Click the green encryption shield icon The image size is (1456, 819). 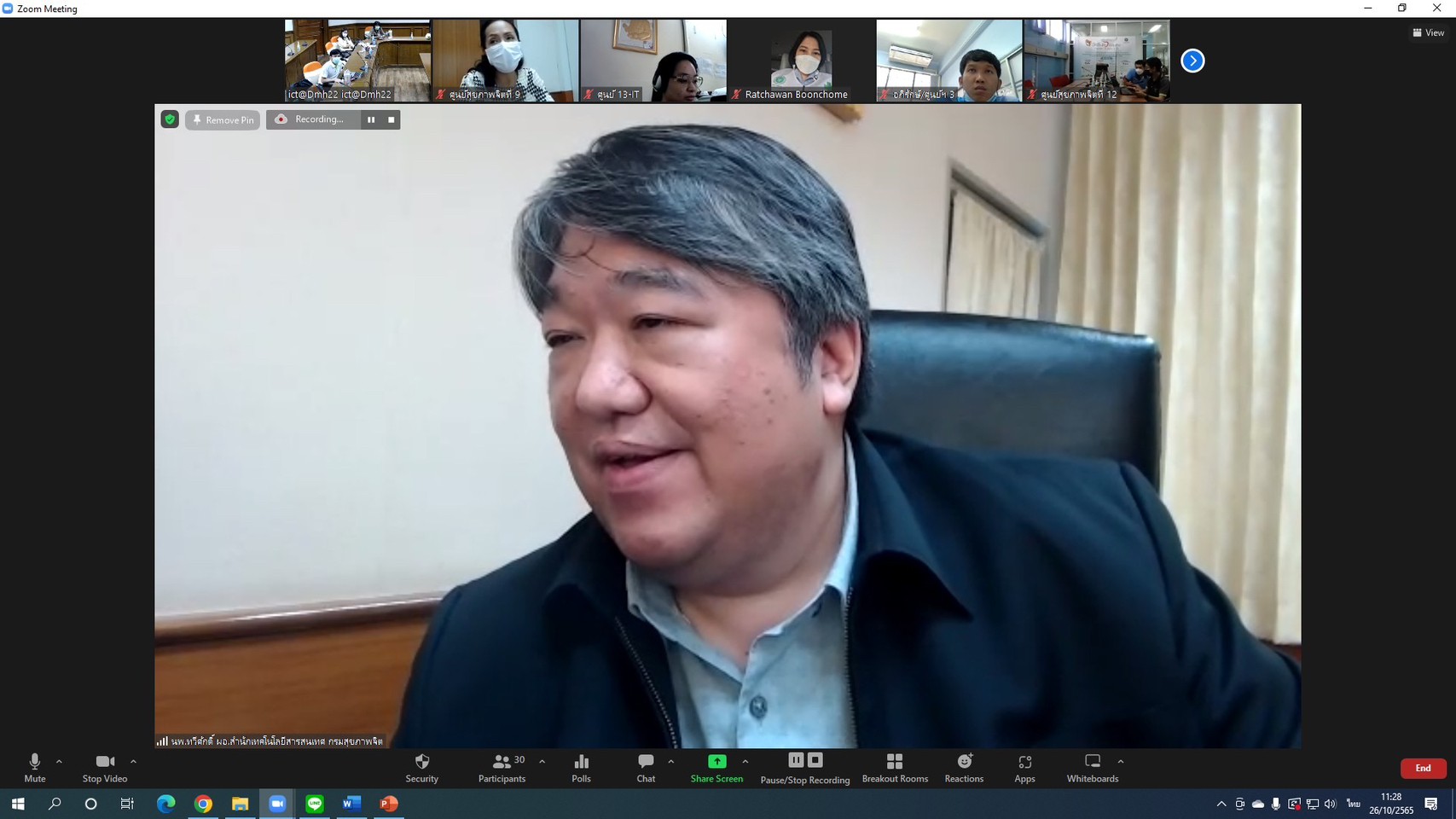click(x=170, y=120)
